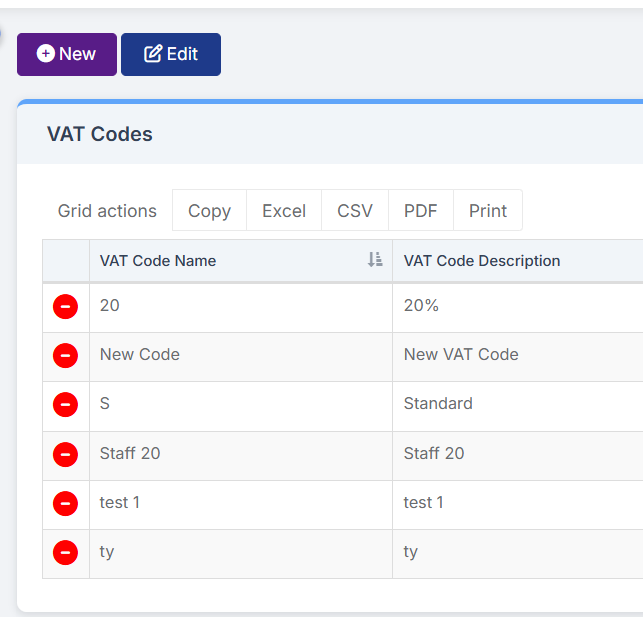Image resolution: width=643 pixels, height=617 pixels.
Task: Export the grid as CSV
Action: [355, 210]
